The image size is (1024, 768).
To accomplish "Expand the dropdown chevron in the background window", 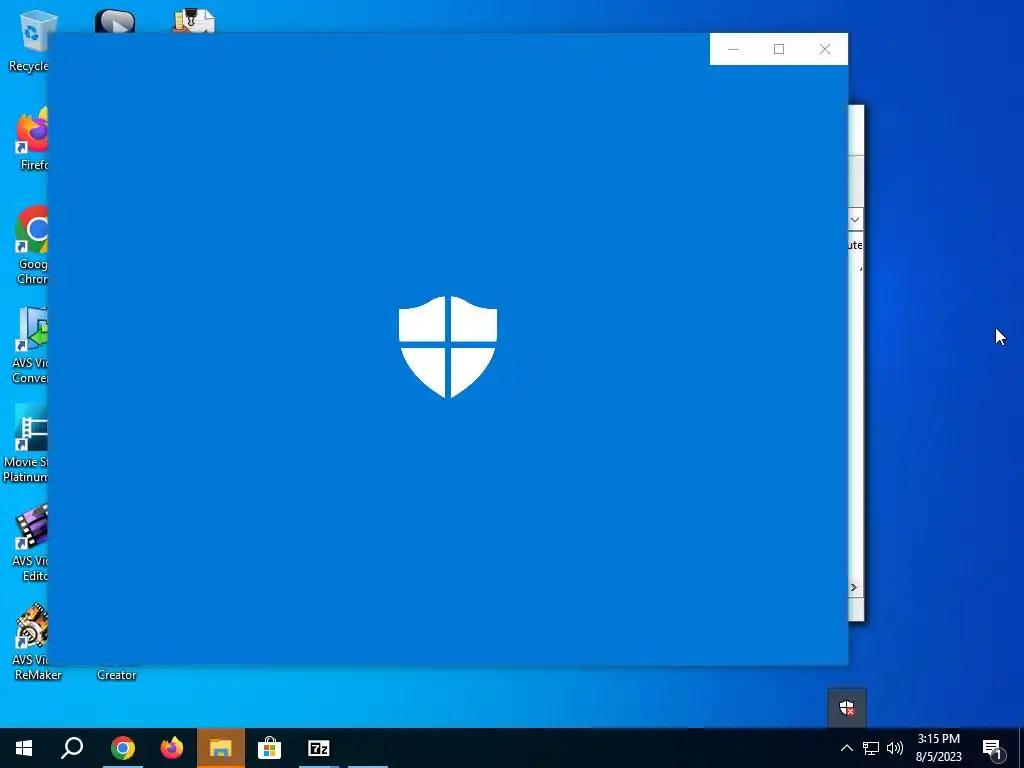I will click(855, 220).
